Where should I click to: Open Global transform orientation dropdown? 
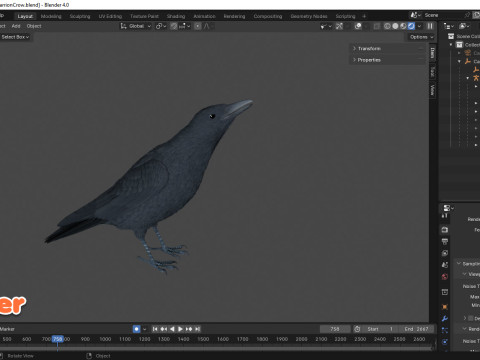click(136, 26)
